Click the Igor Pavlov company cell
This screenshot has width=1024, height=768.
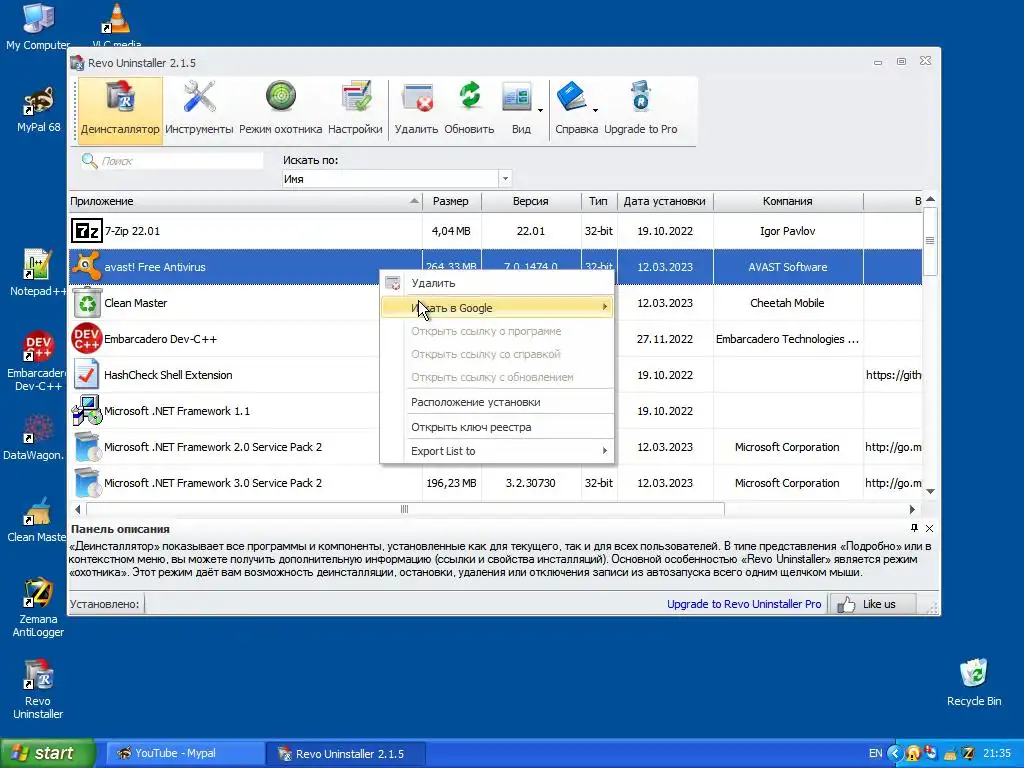788,231
